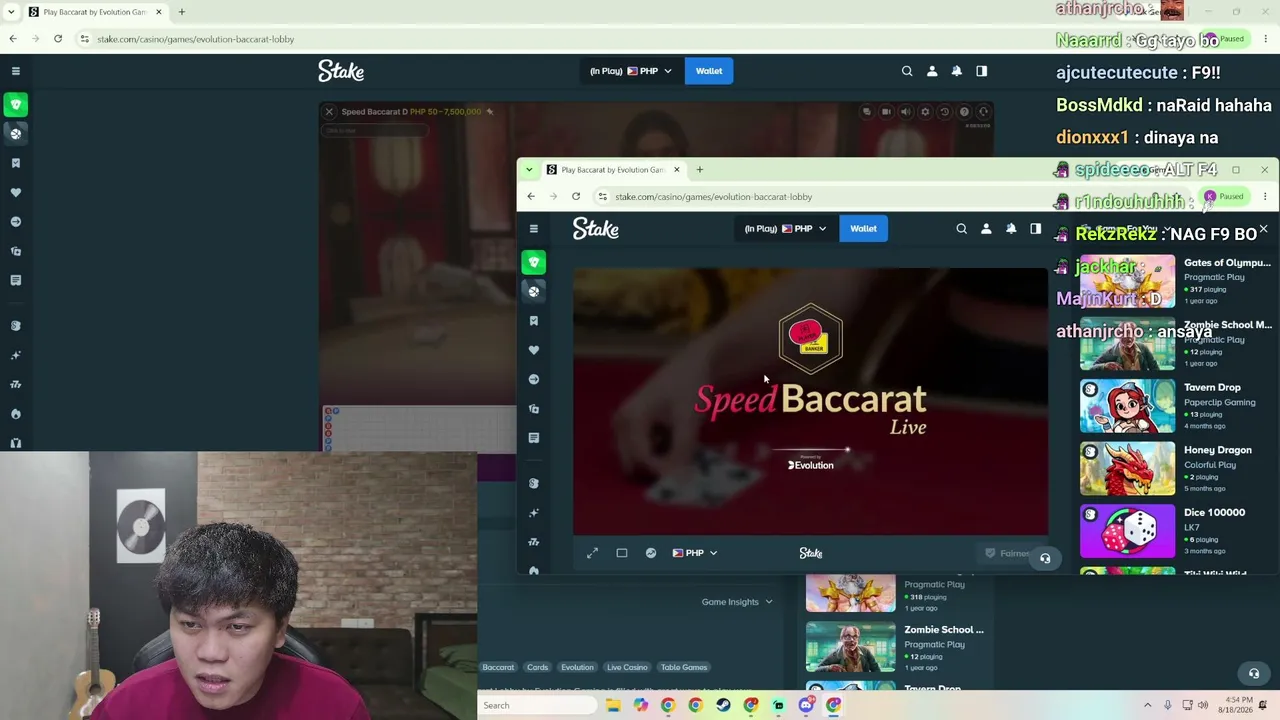The image size is (1280, 720).
Task: Click the Wallet button in front Stake window
Action: (863, 229)
